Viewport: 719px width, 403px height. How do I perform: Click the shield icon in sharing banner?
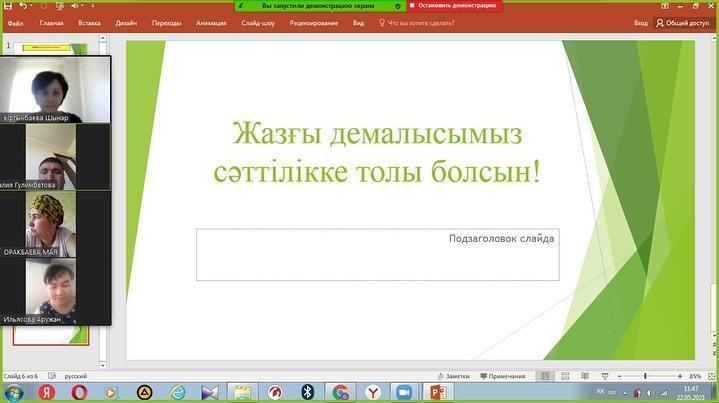(x=398, y=6)
